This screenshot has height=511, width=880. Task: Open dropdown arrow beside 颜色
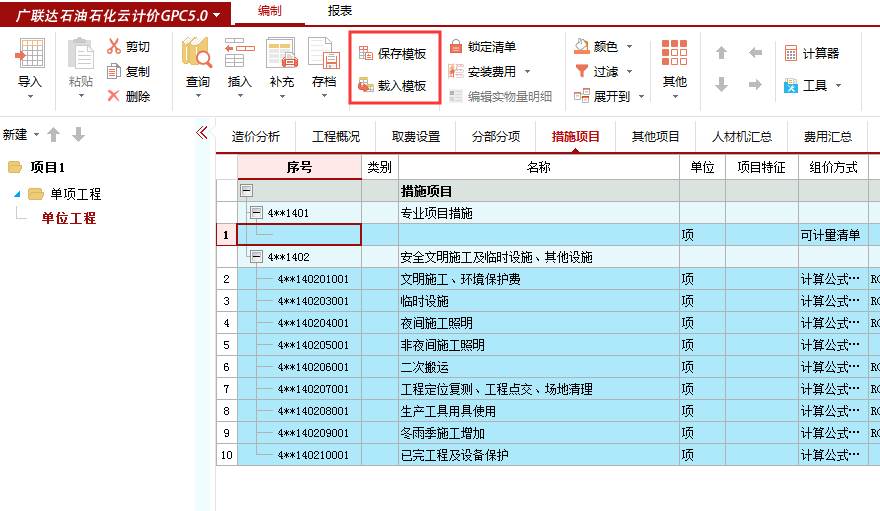pyautogui.click(x=629, y=47)
